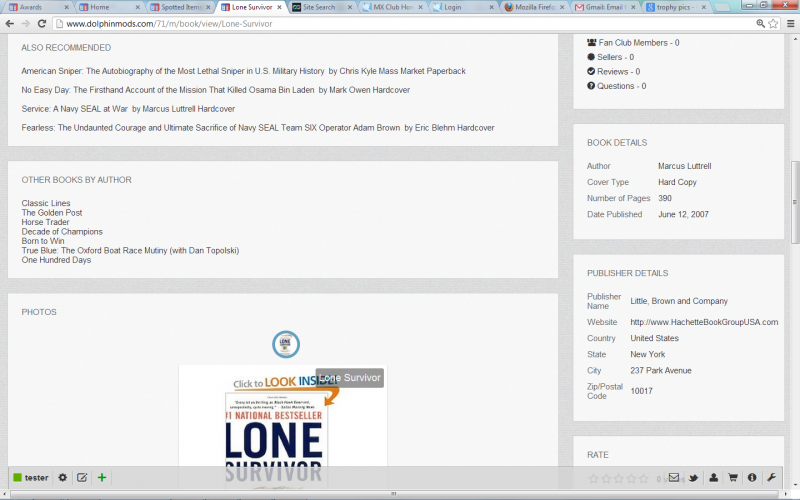800x500 pixels.
Task: Switch to the Home tab
Action: point(107,7)
